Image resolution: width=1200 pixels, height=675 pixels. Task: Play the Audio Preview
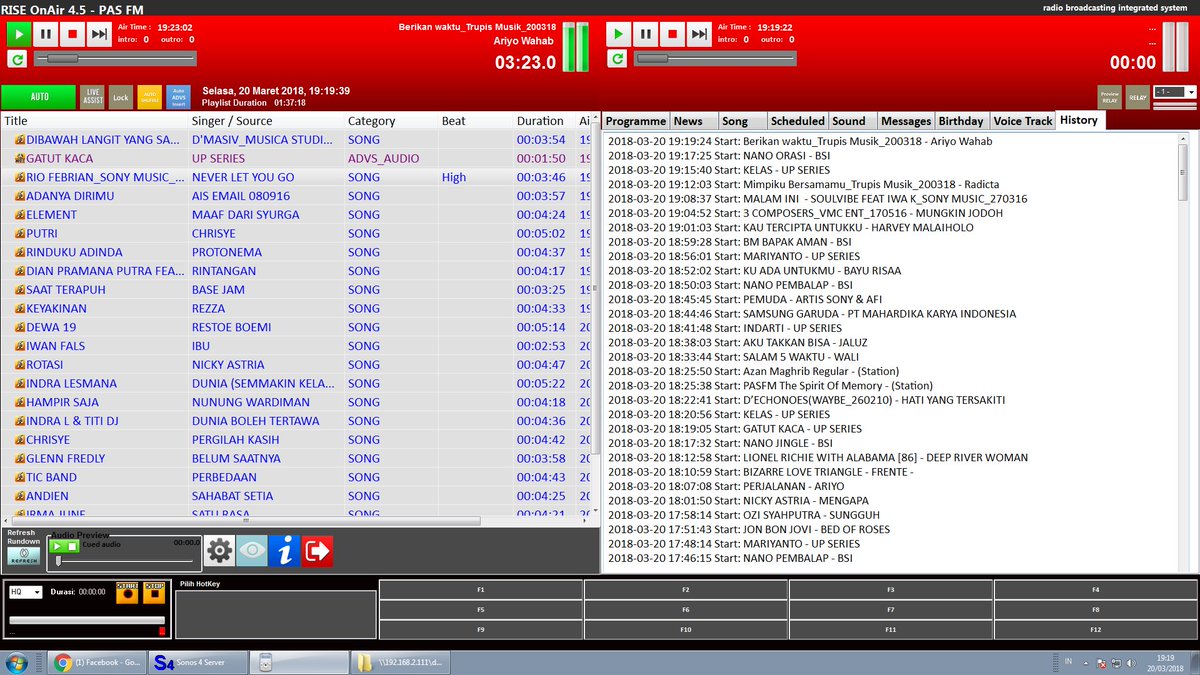[x=58, y=546]
